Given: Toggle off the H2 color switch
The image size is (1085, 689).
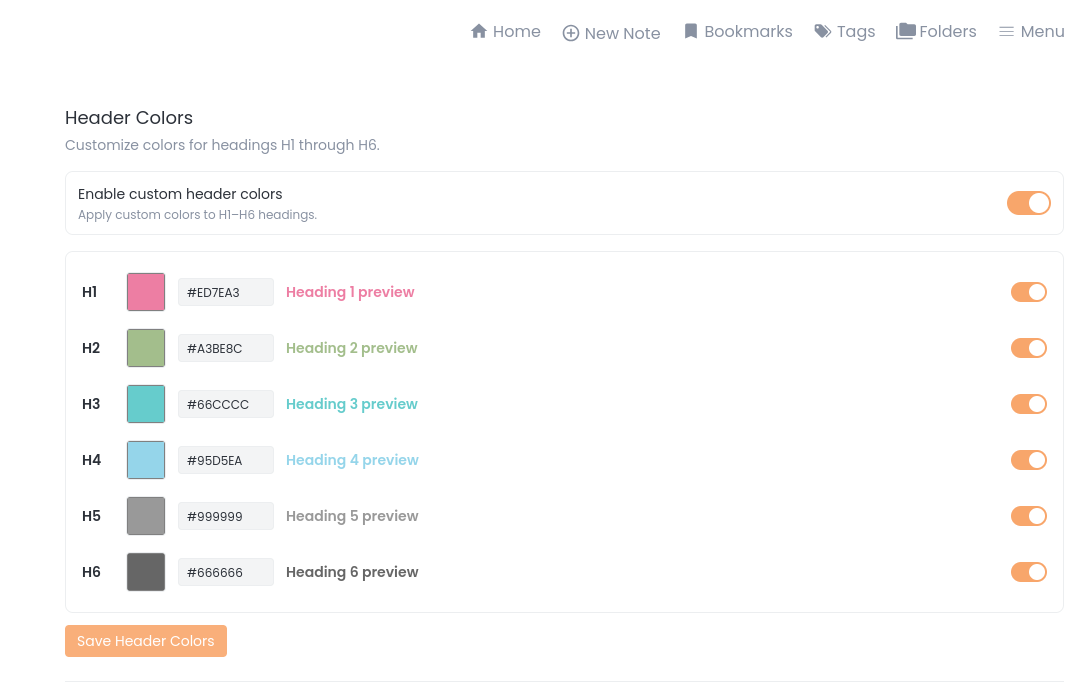Looking at the screenshot, I should point(1029,348).
